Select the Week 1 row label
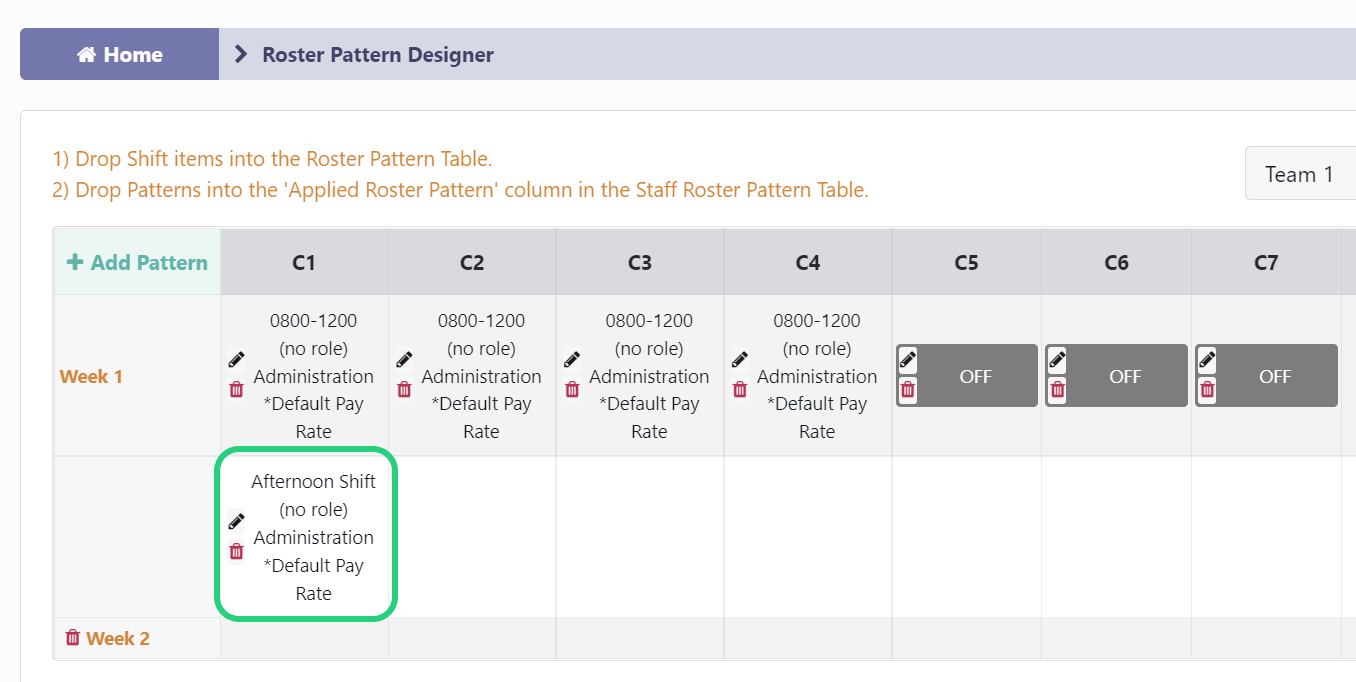 (91, 376)
